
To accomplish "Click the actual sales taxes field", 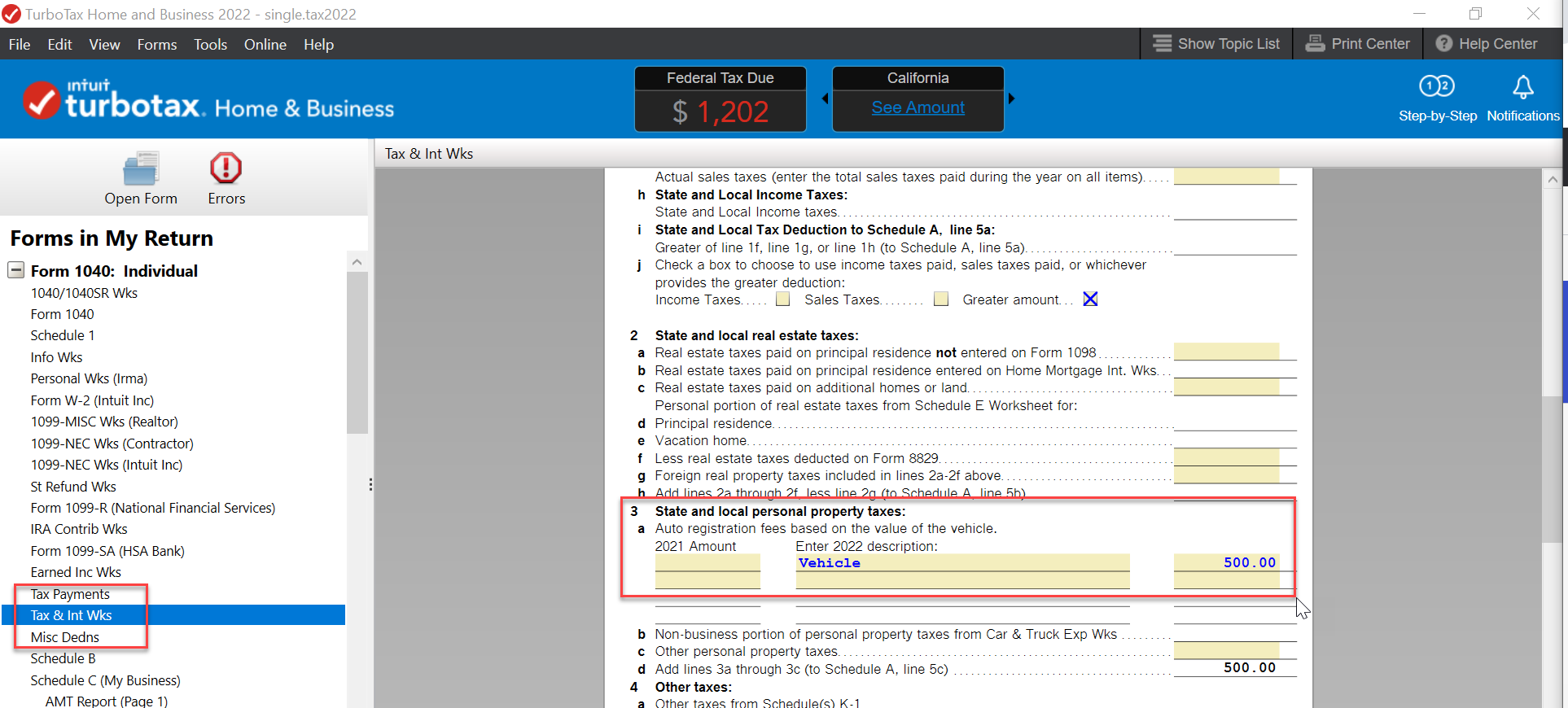I will click(1226, 177).
